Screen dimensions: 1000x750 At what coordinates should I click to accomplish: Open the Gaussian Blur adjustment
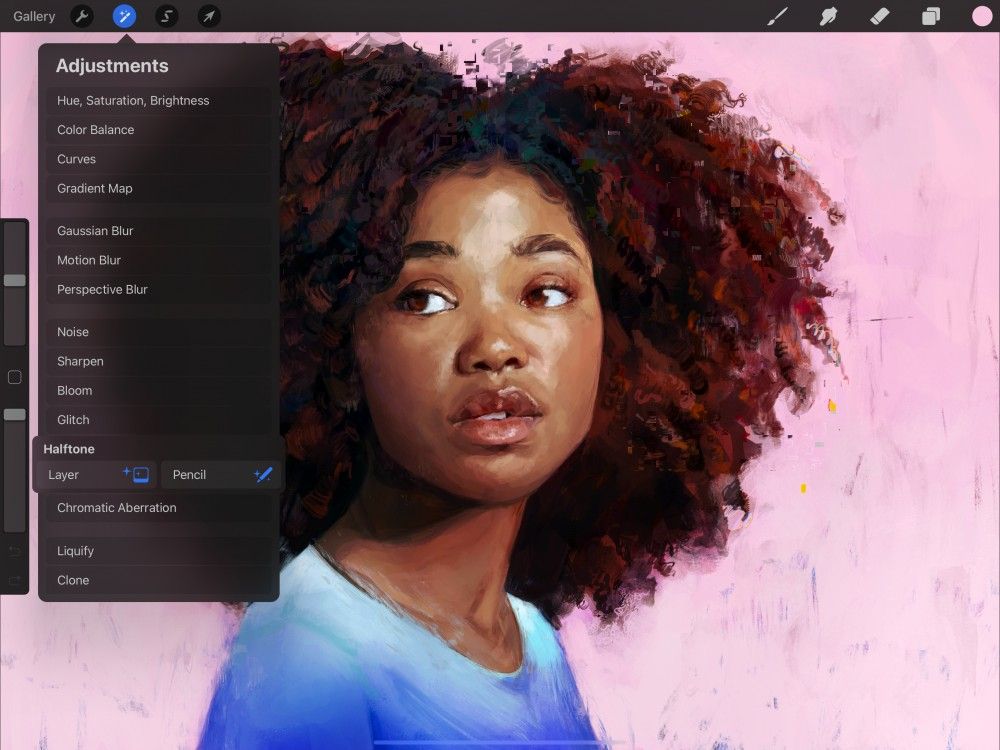pos(95,230)
